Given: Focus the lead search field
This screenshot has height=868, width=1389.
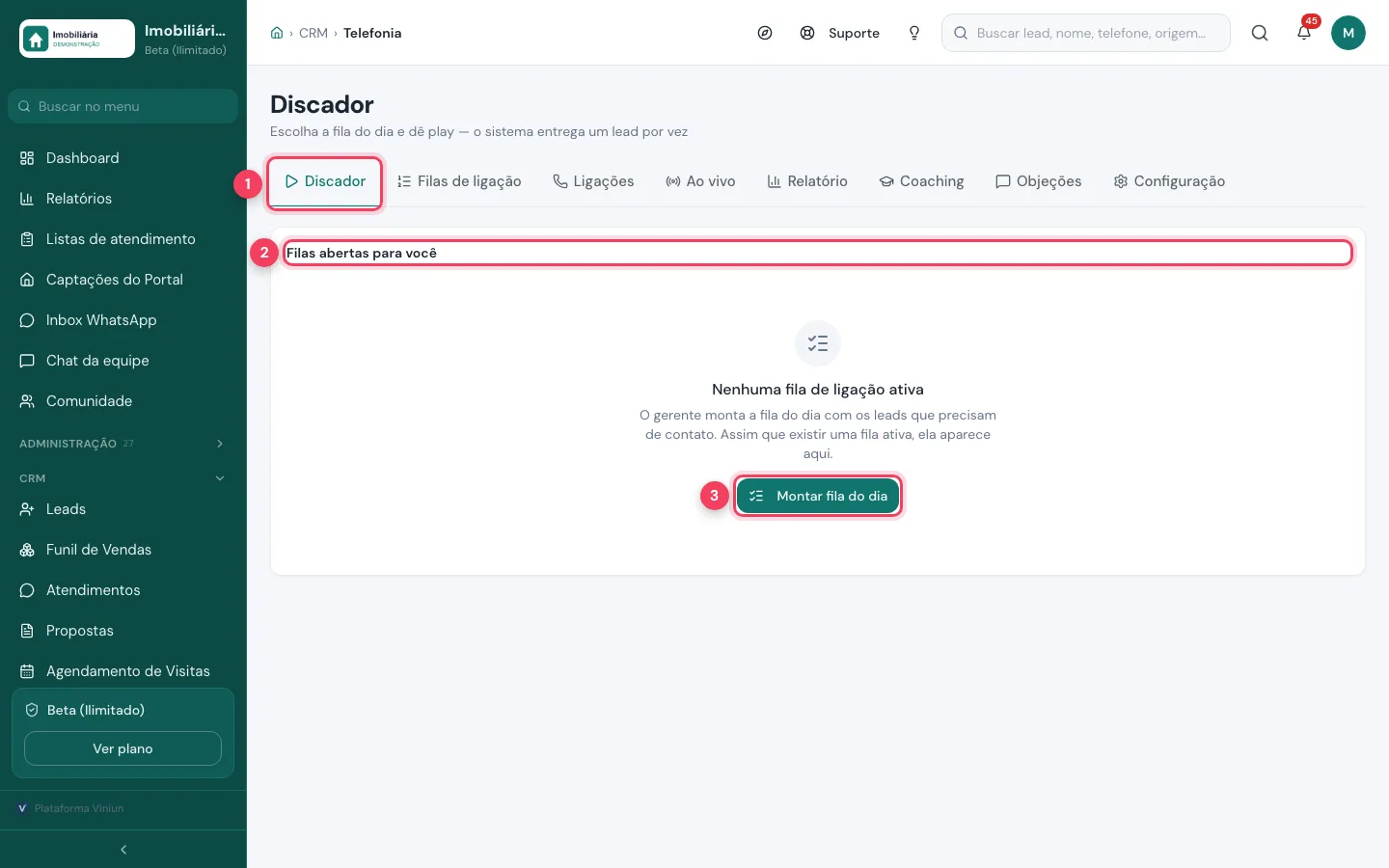Looking at the screenshot, I should (x=1086, y=33).
